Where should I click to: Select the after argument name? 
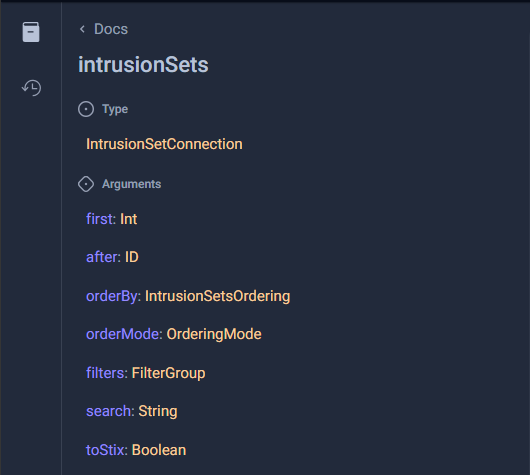pyautogui.click(x=103, y=257)
